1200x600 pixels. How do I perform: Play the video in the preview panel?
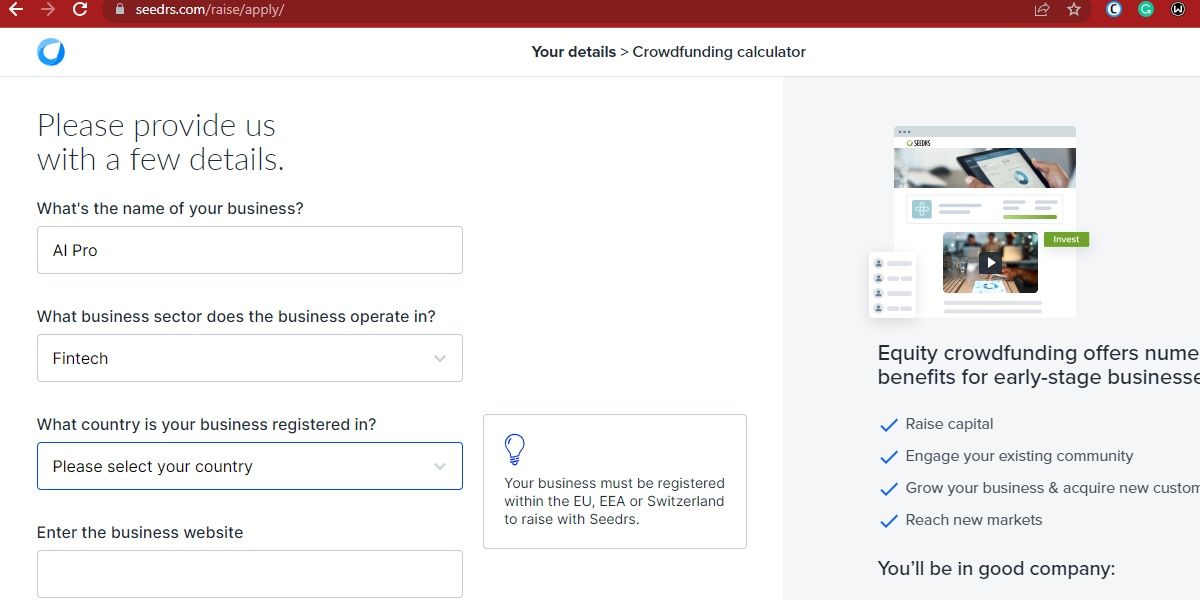[x=990, y=263]
